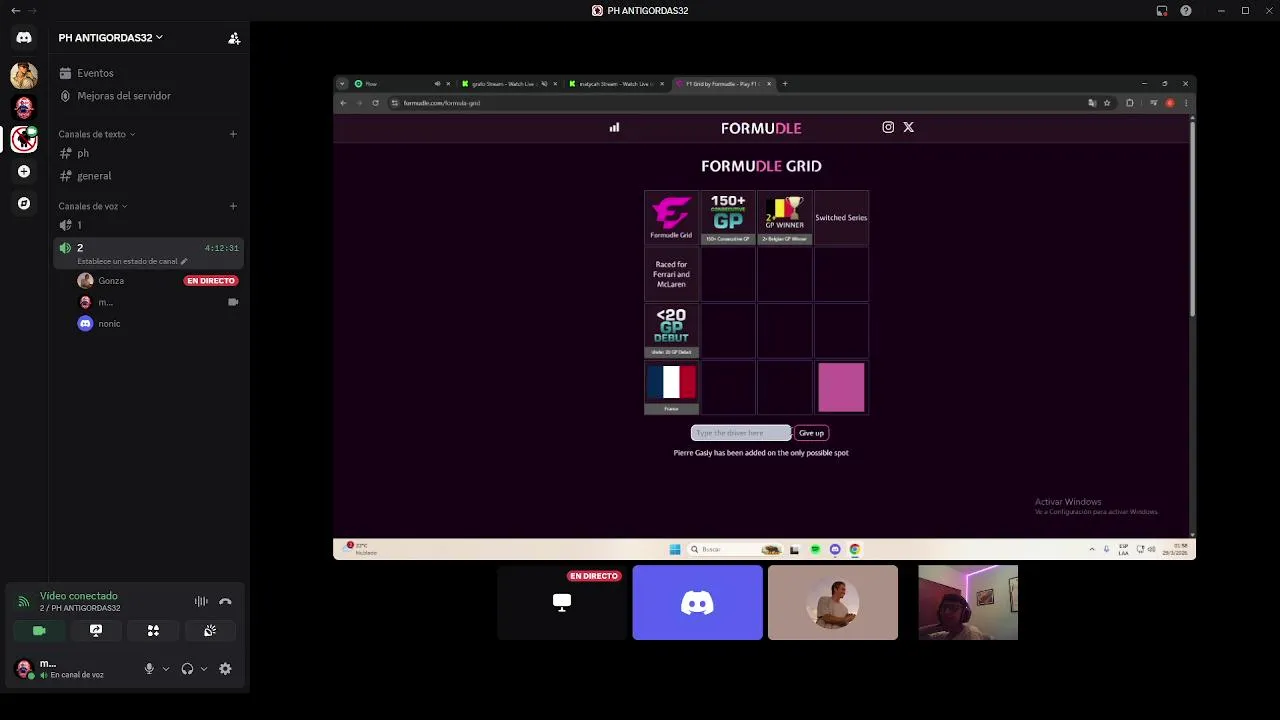
Task: Create a text channel with Canales de texto plus
Action: (x=233, y=134)
